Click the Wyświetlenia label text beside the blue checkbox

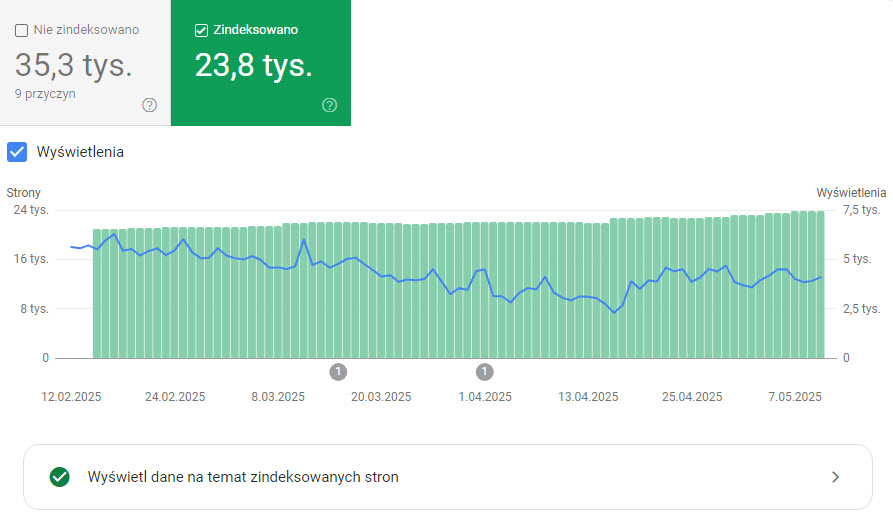80,152
